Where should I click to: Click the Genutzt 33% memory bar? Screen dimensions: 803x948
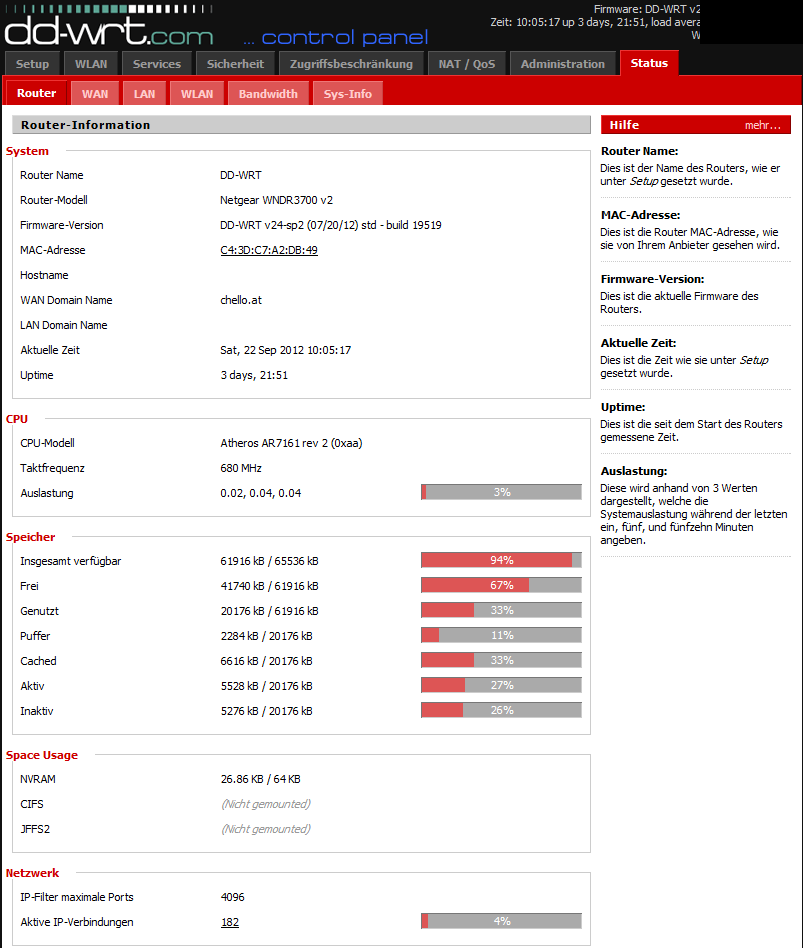(501, 610)
